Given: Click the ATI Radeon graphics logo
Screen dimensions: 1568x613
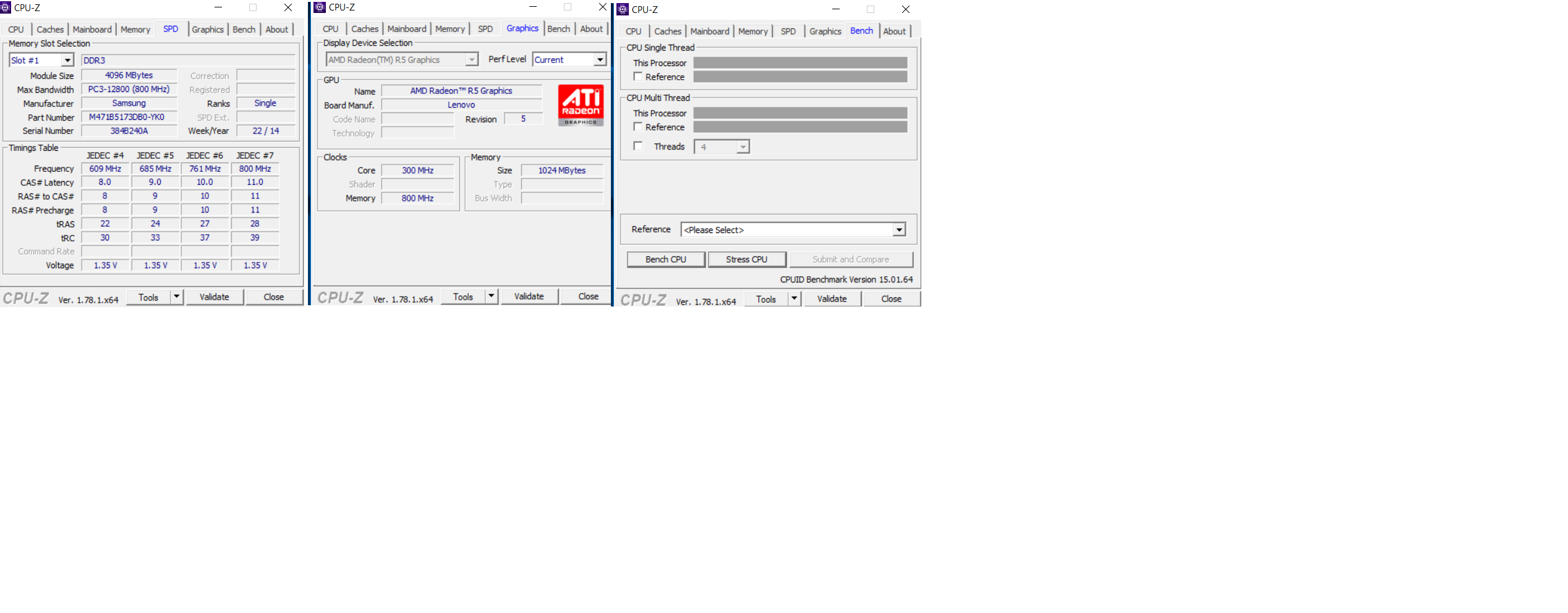Looking at the screenshot, I should [x=580, y=106].
